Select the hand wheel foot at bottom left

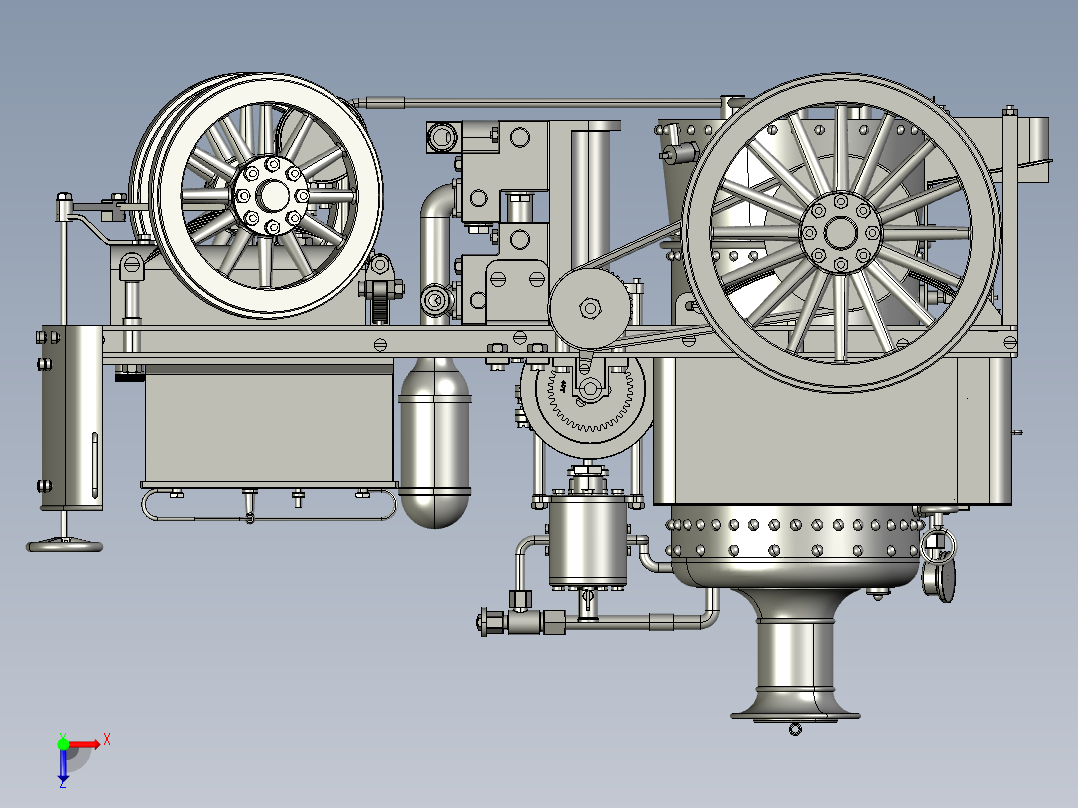point(66,546)
